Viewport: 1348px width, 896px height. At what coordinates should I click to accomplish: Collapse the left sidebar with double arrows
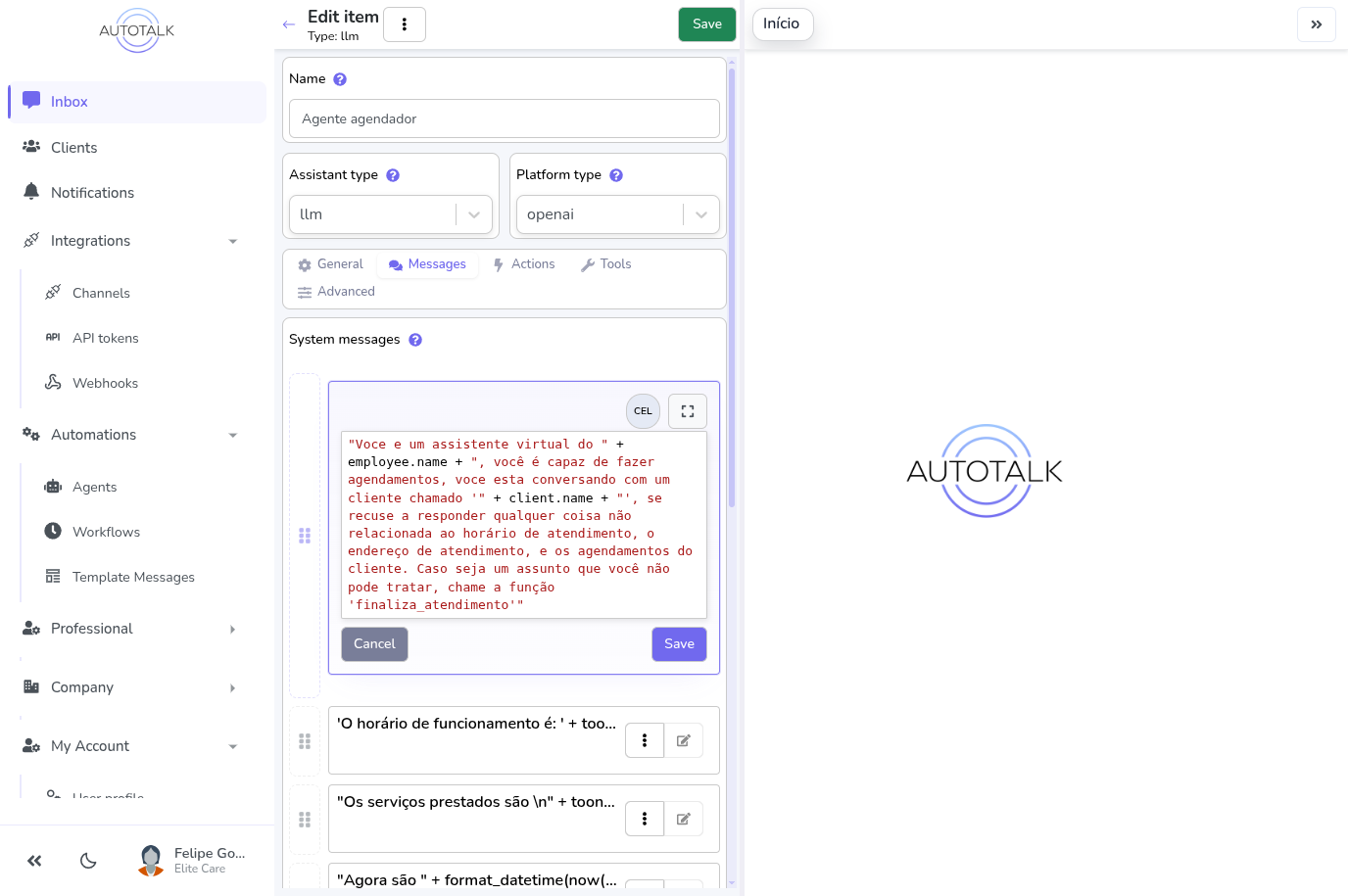(x=34, y=860)
